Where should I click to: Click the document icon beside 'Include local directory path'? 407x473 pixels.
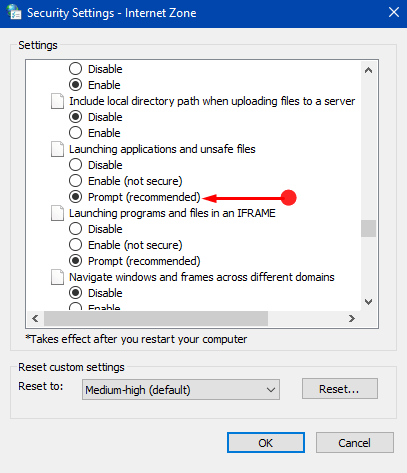click(x=57, y=101)
